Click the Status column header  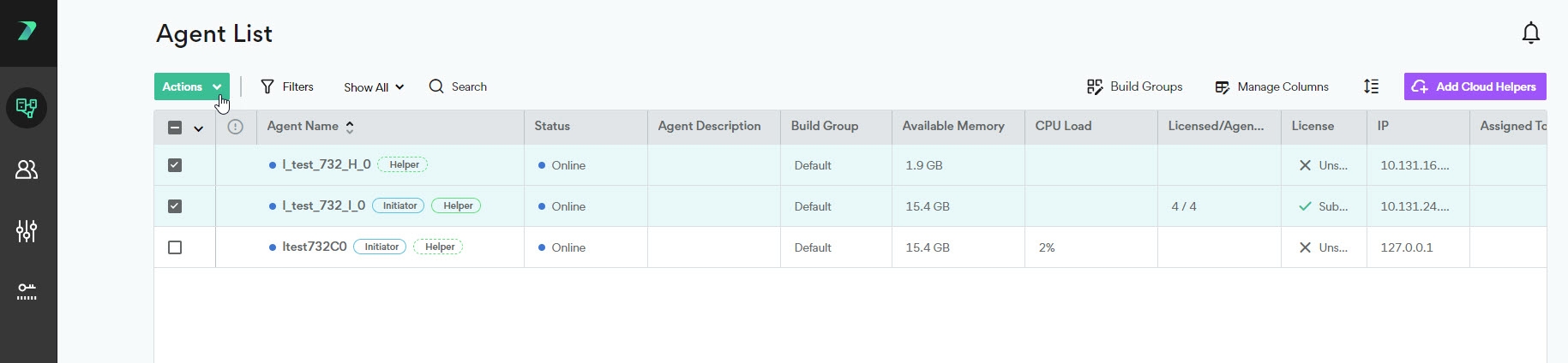(x=552, y=127)
